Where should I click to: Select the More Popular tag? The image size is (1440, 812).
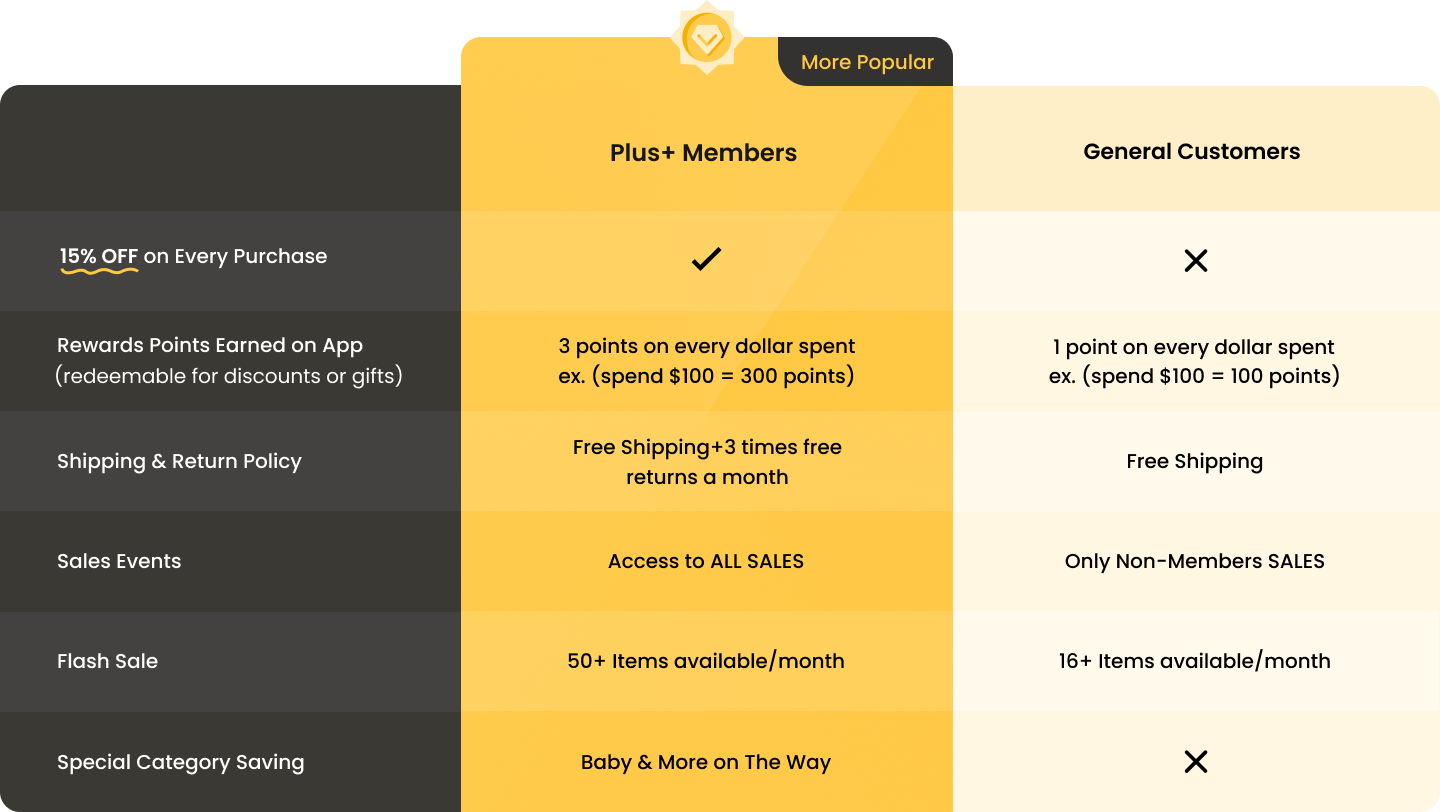tap(867, 62)
